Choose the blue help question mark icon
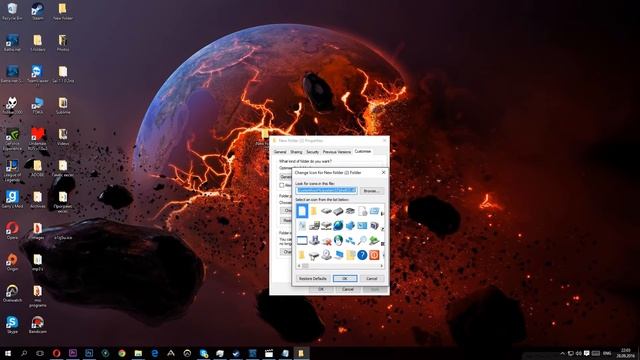This screenshot has width=640, height=360. coord(362,255)
